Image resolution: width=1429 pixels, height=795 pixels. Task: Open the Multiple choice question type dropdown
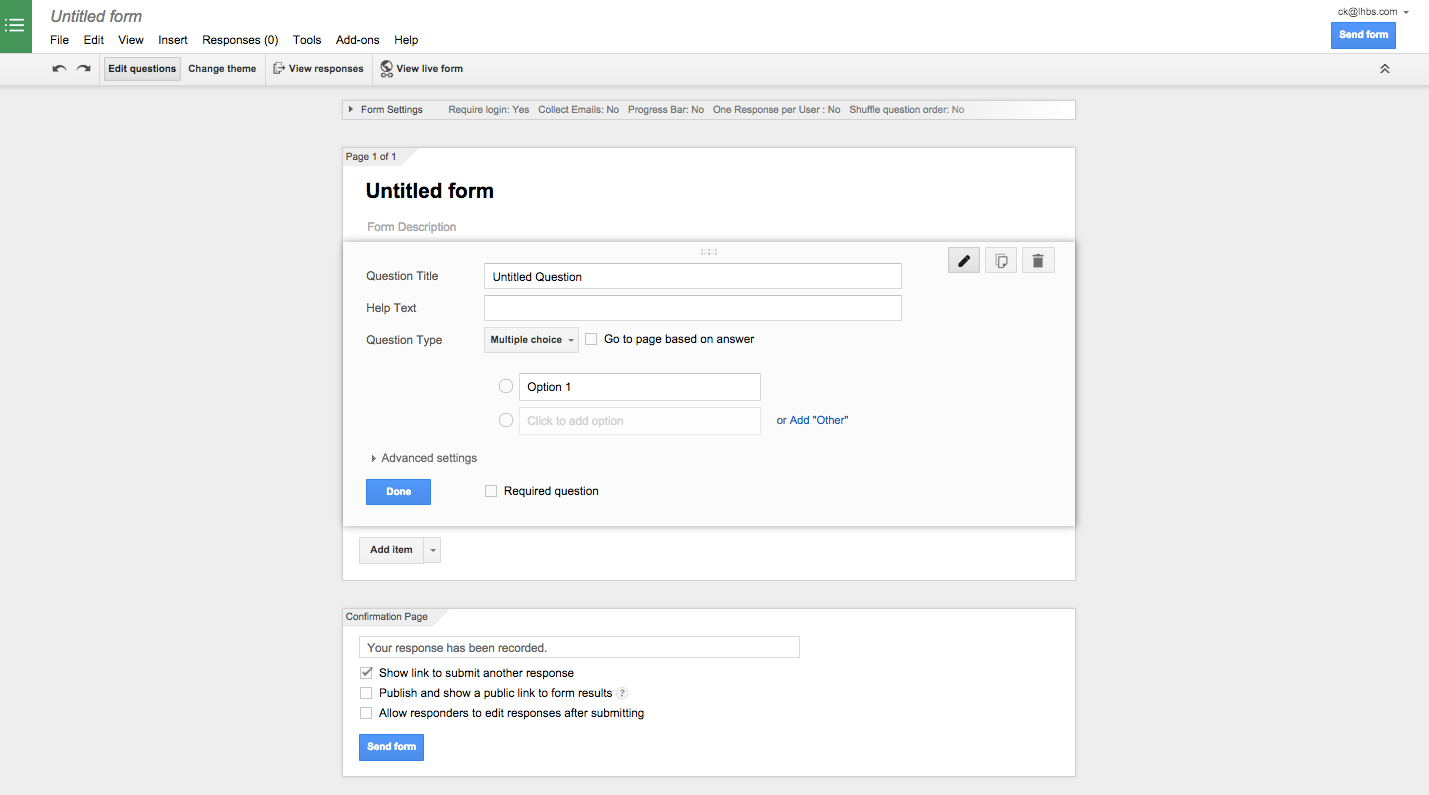[x=531, y=340]
